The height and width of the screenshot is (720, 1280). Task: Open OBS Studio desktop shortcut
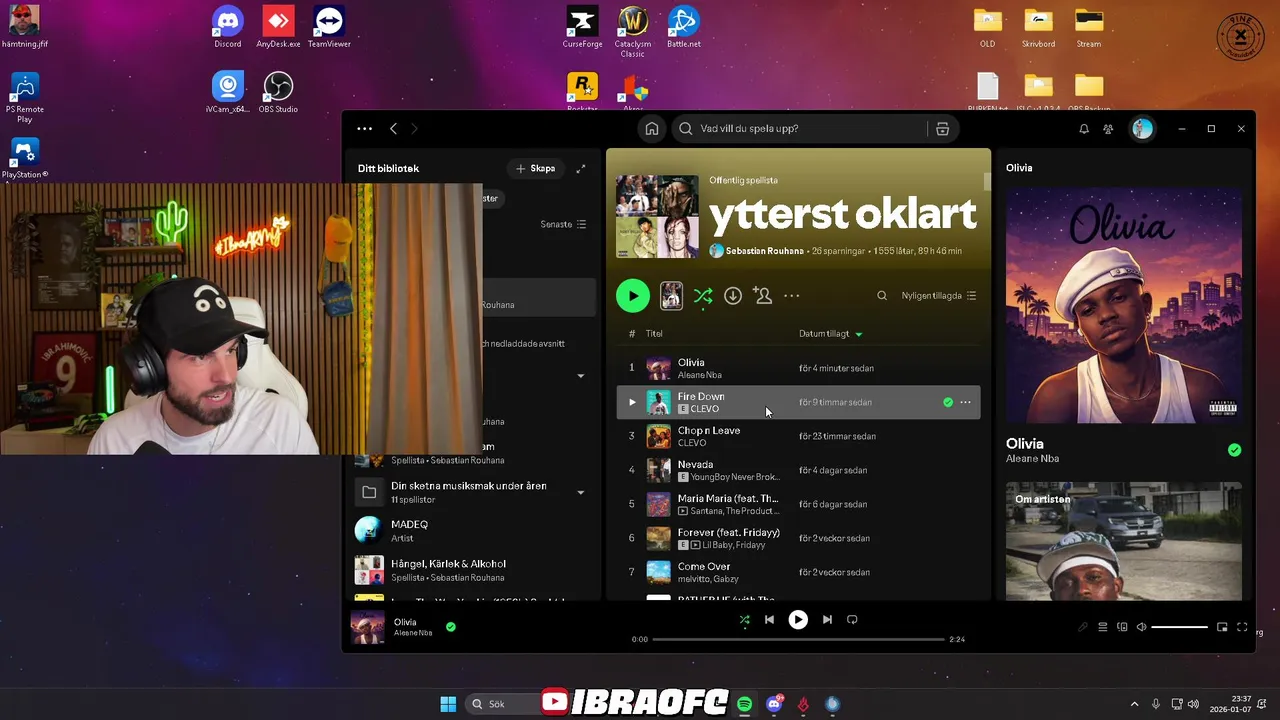click(x=278, y=92)
